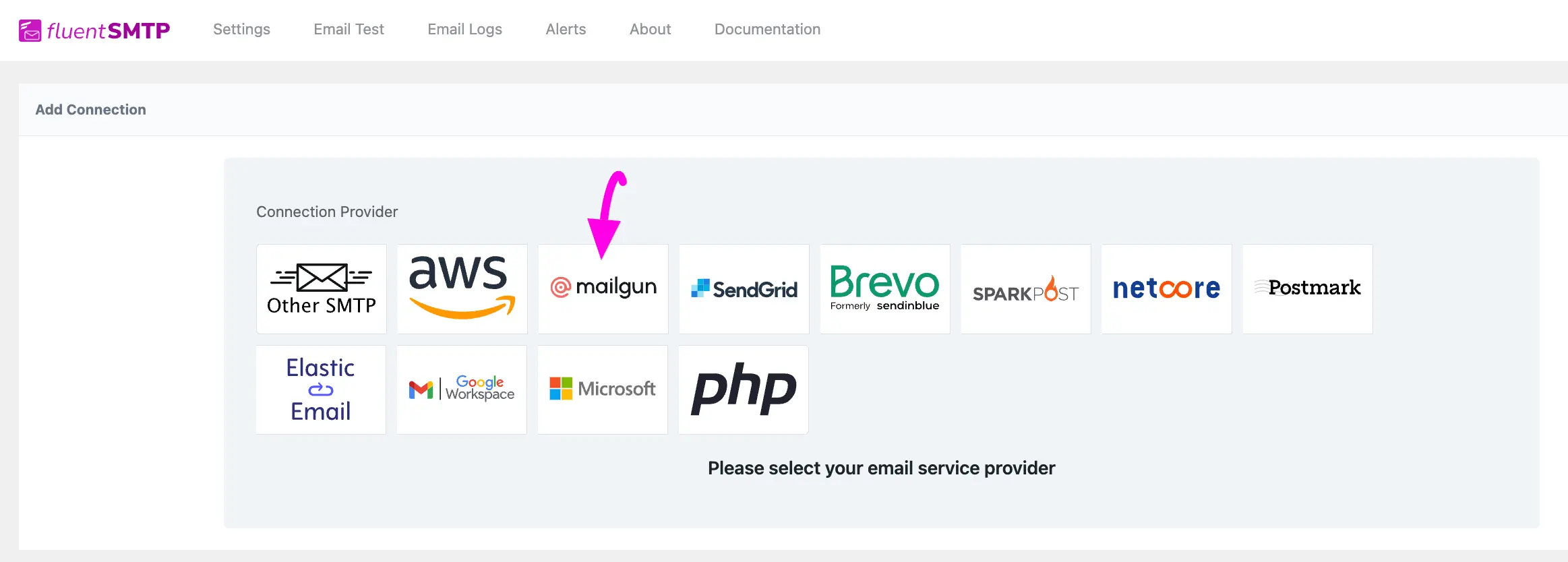Image resolution: width=1568 pixels, height=562 pixels.
Task: Choose the SparkPost provider
Action: click(1026, 289)
